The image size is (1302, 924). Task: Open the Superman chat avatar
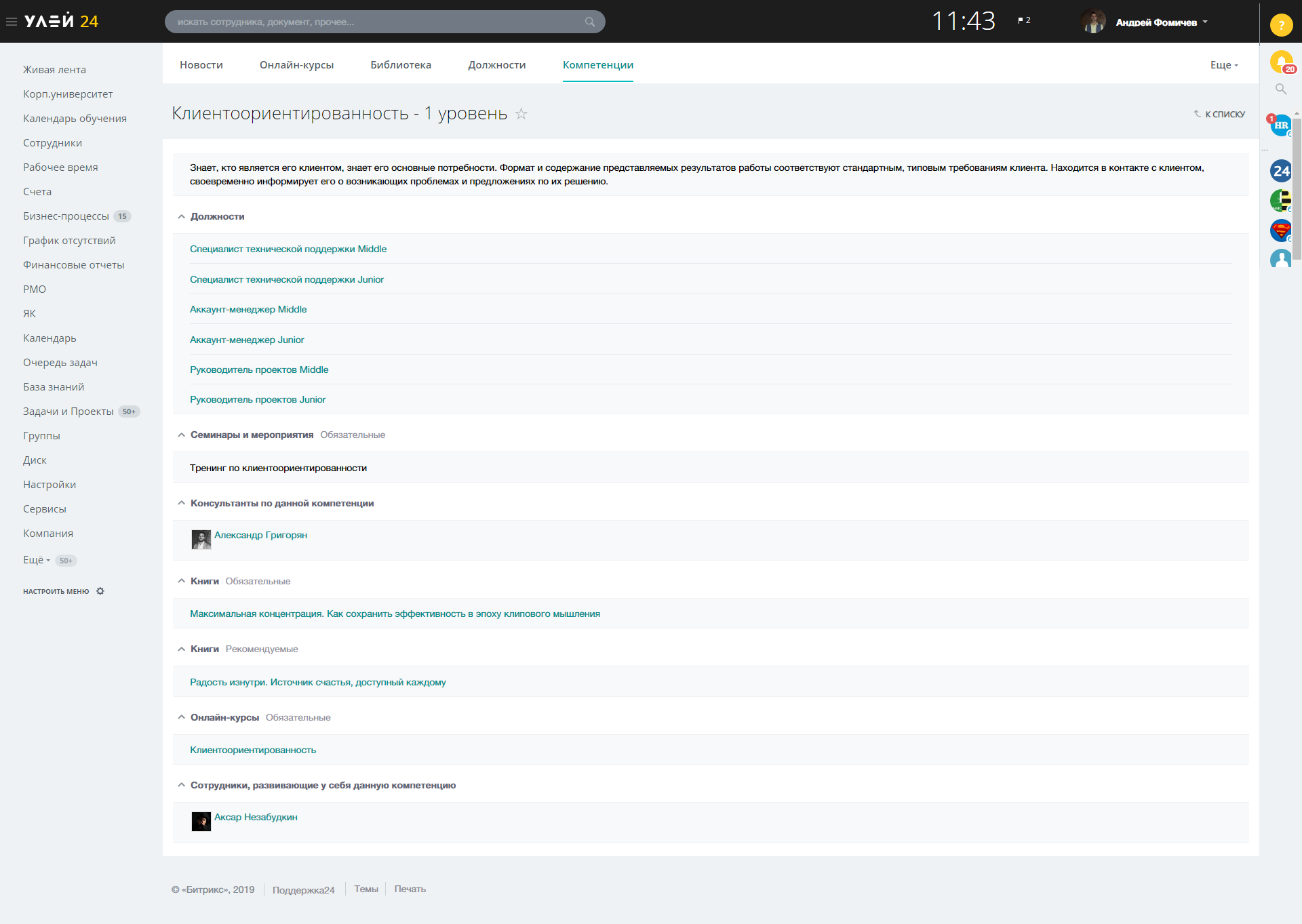1281,230
